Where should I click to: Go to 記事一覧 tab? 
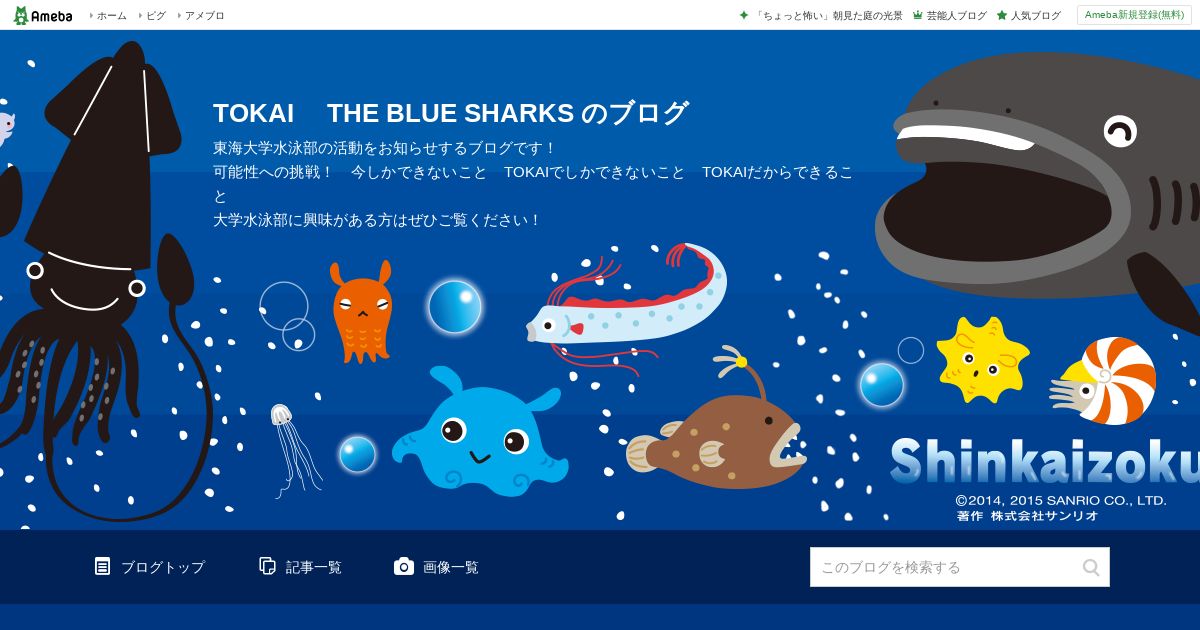coord(300,567)
